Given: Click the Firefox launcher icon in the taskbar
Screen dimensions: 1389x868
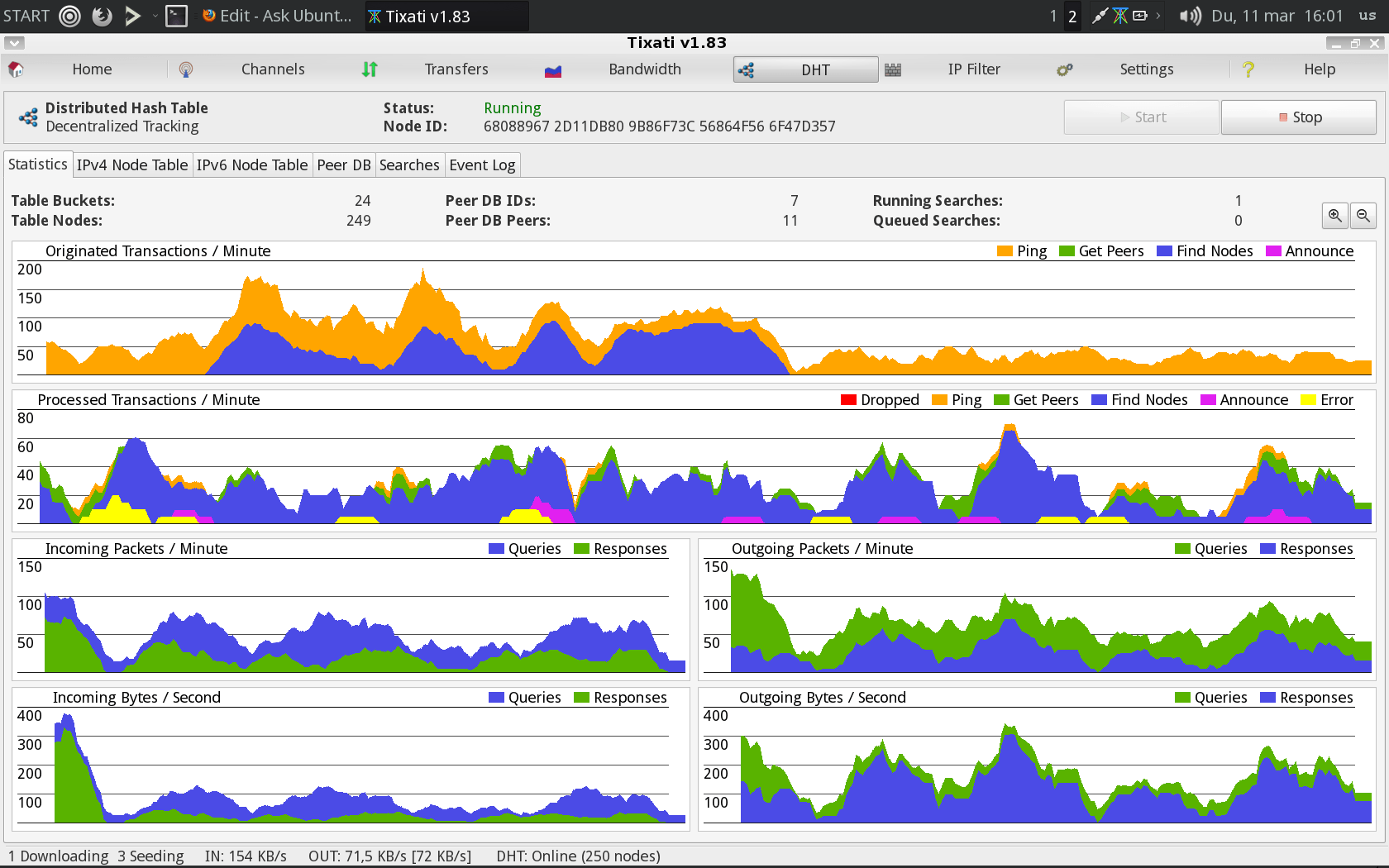Looking at the screenshot, I should point(102,16).
